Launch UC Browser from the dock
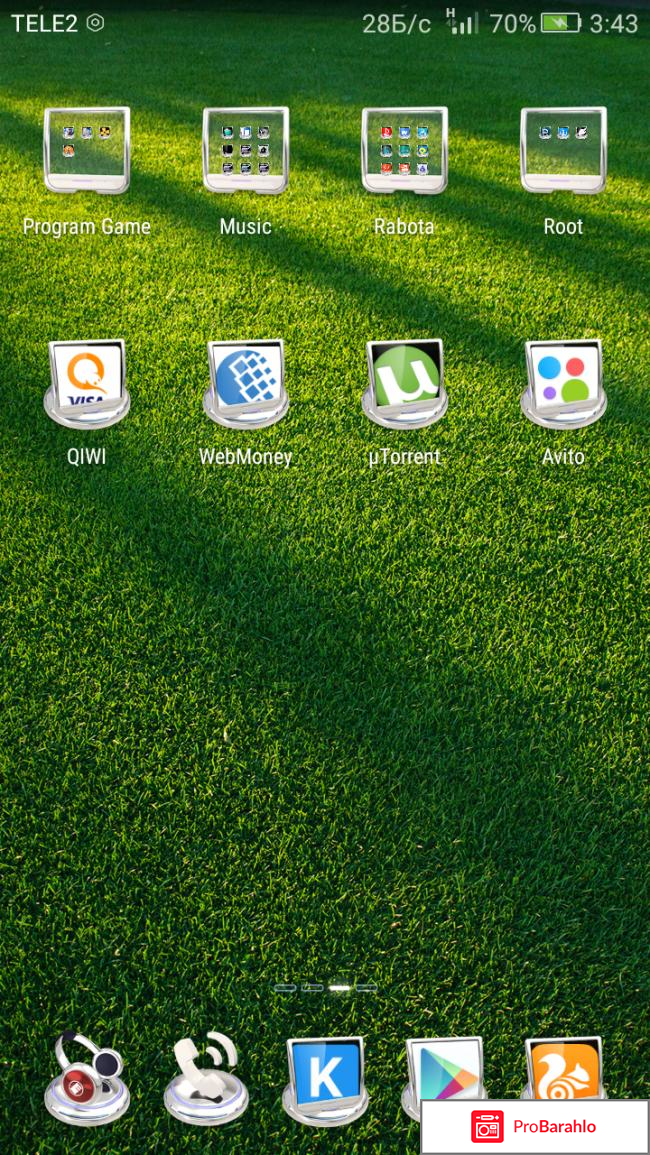The width and height of the screenshot is (650, 1155). [565, 1070]
